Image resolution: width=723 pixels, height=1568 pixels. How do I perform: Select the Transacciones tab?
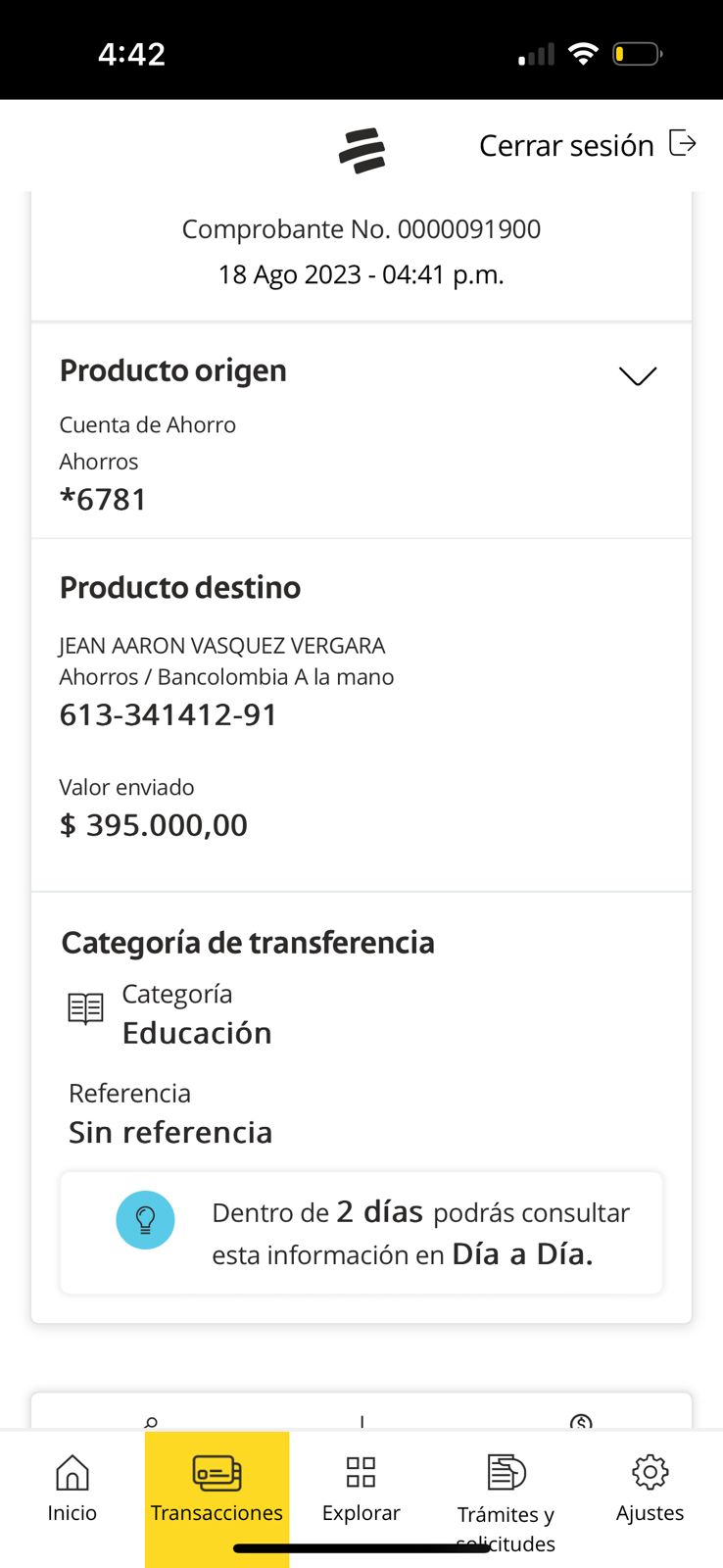click(217, 1488)
